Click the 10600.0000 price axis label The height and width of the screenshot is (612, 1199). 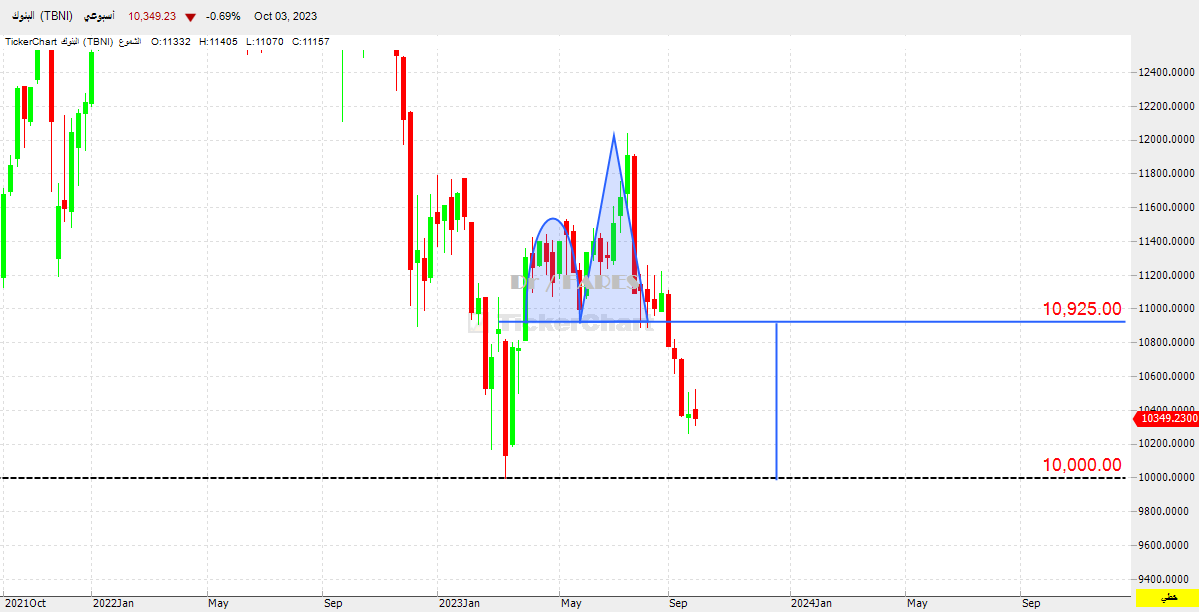click(1165, 376)
